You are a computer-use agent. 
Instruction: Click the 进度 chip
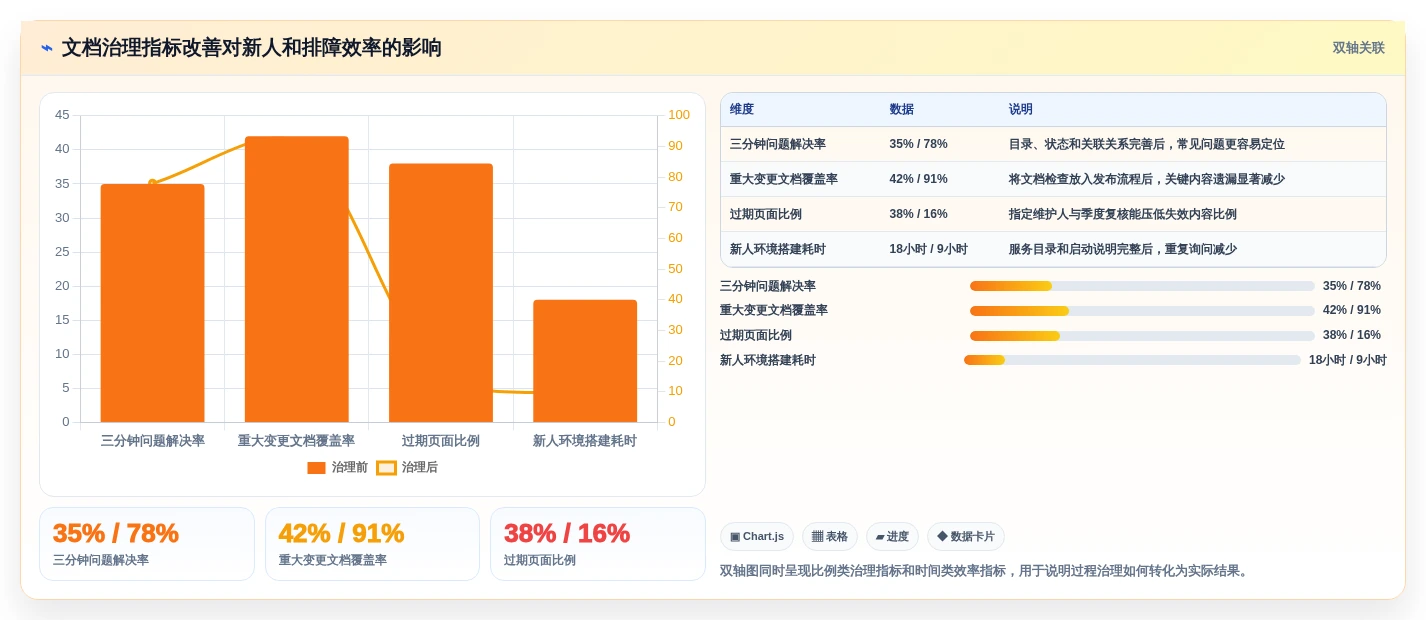tap(892, 537)
